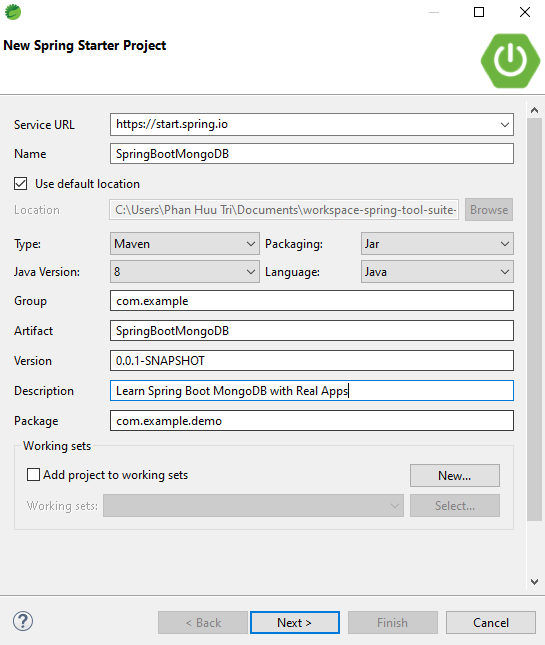Viewport: 545px width, 645px height.
Task: Click the Cancel button
Action: pyautogui.click(x=491, y=622)
